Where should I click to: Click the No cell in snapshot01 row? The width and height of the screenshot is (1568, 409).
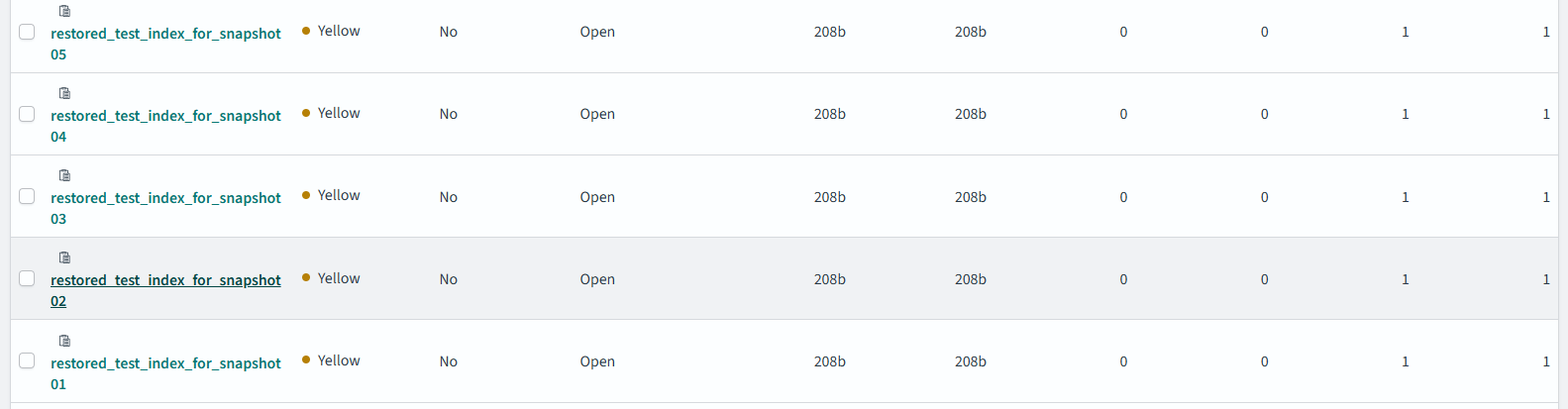pos(448,361)
